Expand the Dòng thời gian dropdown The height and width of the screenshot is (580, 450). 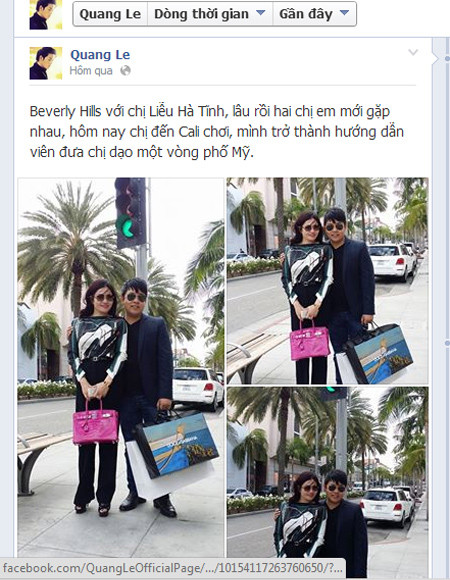click(261, 13)
